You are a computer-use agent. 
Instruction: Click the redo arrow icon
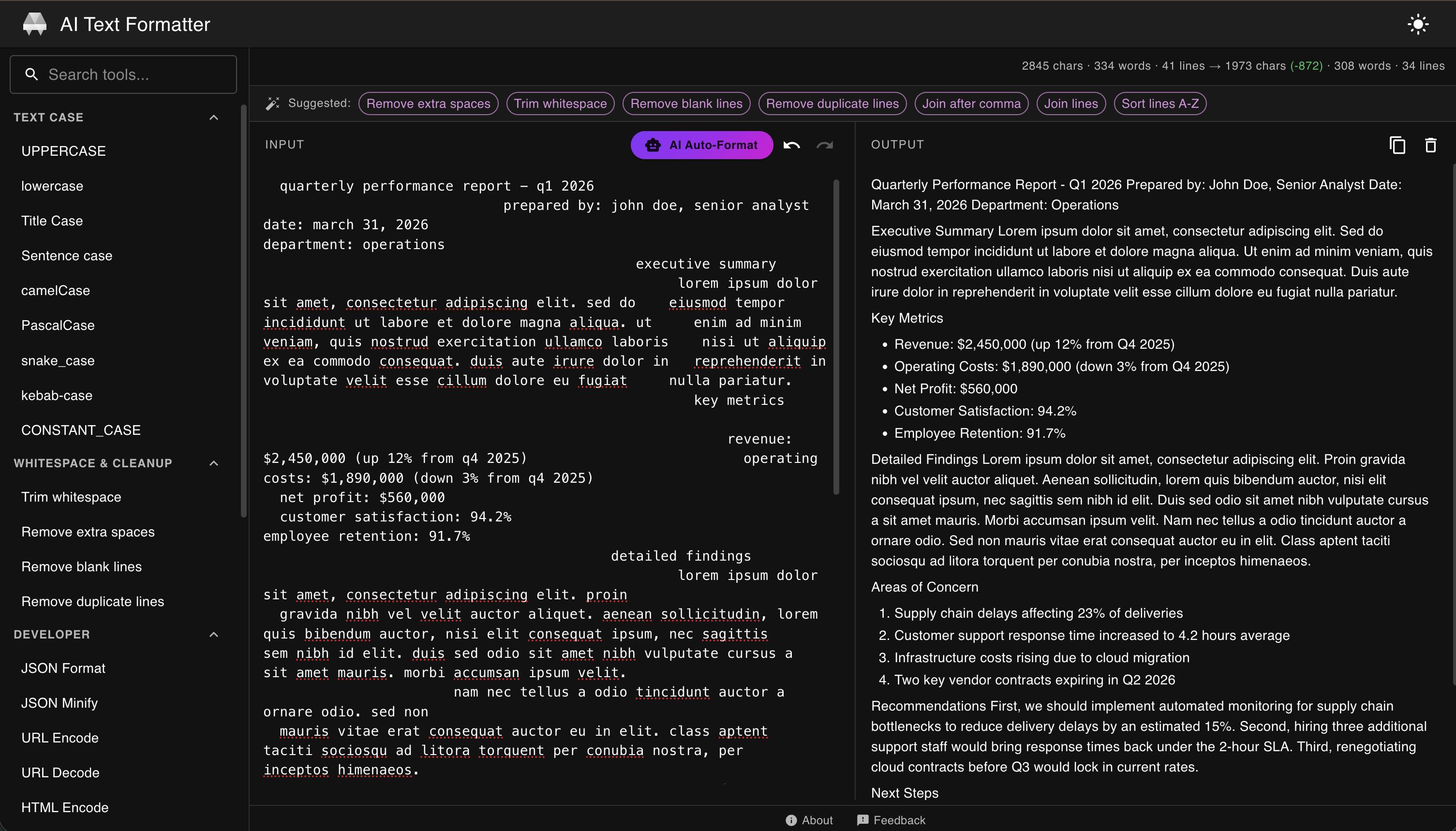825,145
